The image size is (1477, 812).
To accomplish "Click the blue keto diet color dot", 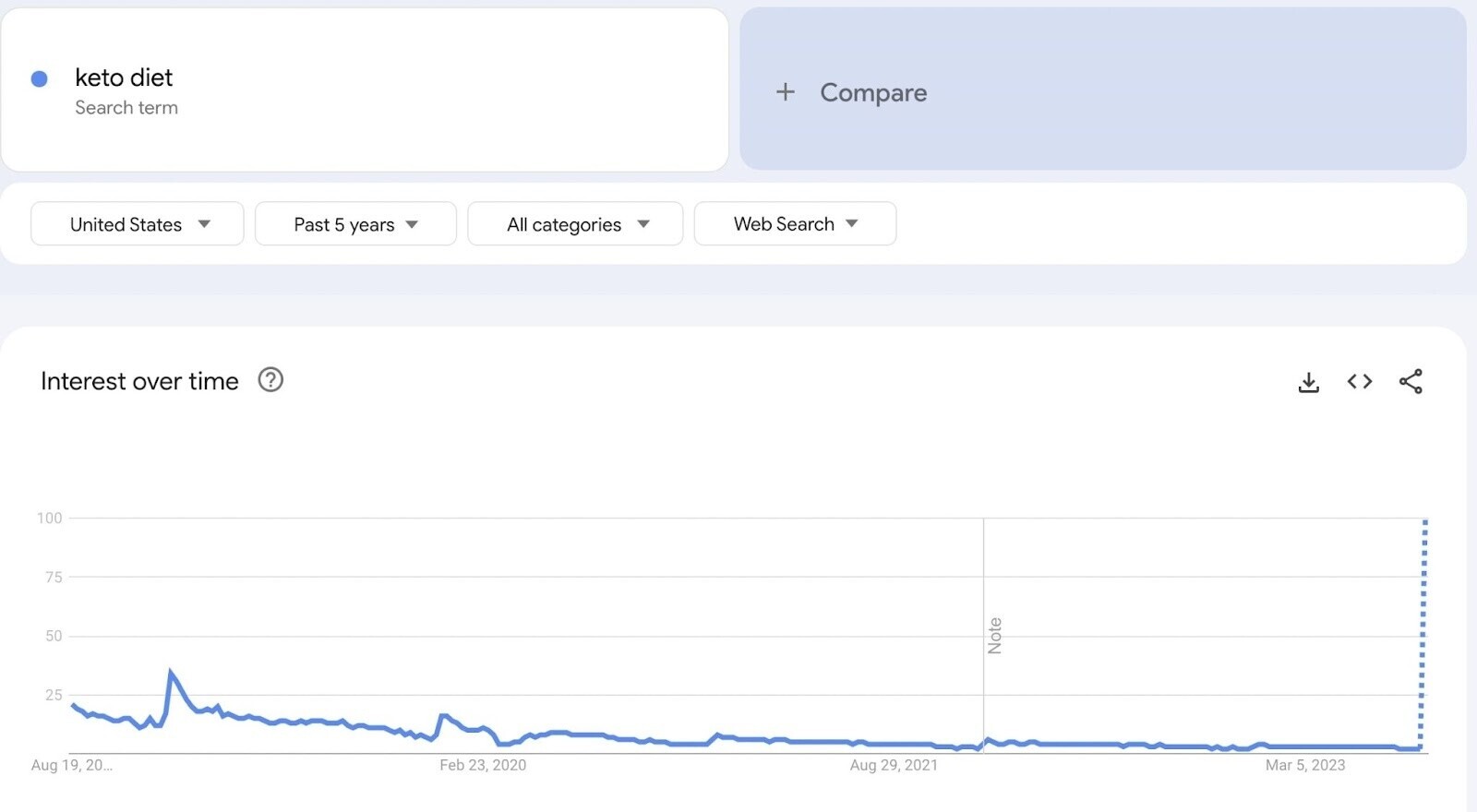I will (40, 79).
